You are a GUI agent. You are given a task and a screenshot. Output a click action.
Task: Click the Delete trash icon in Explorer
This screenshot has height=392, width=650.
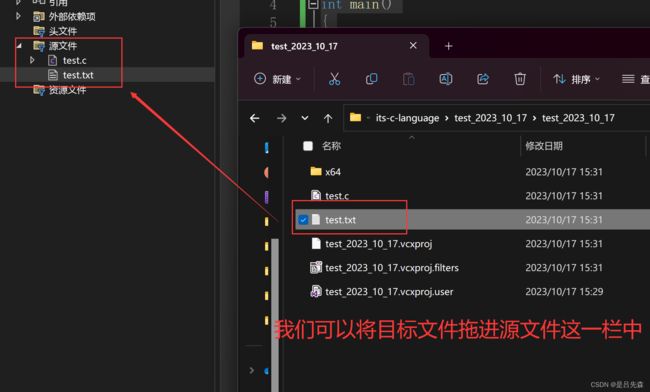tap(520, 79)
